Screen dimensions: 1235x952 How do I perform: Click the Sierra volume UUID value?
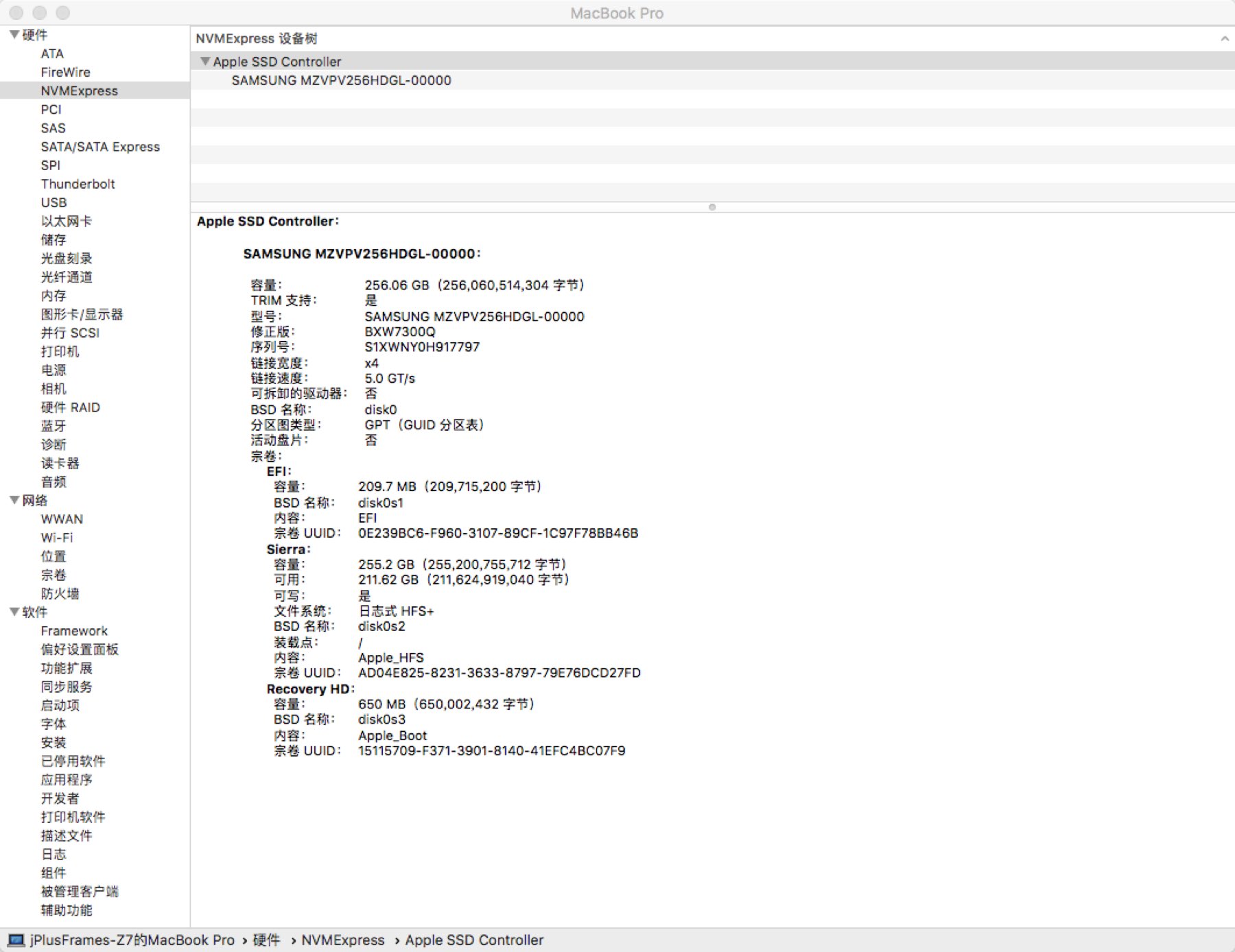tap(499, 673)
